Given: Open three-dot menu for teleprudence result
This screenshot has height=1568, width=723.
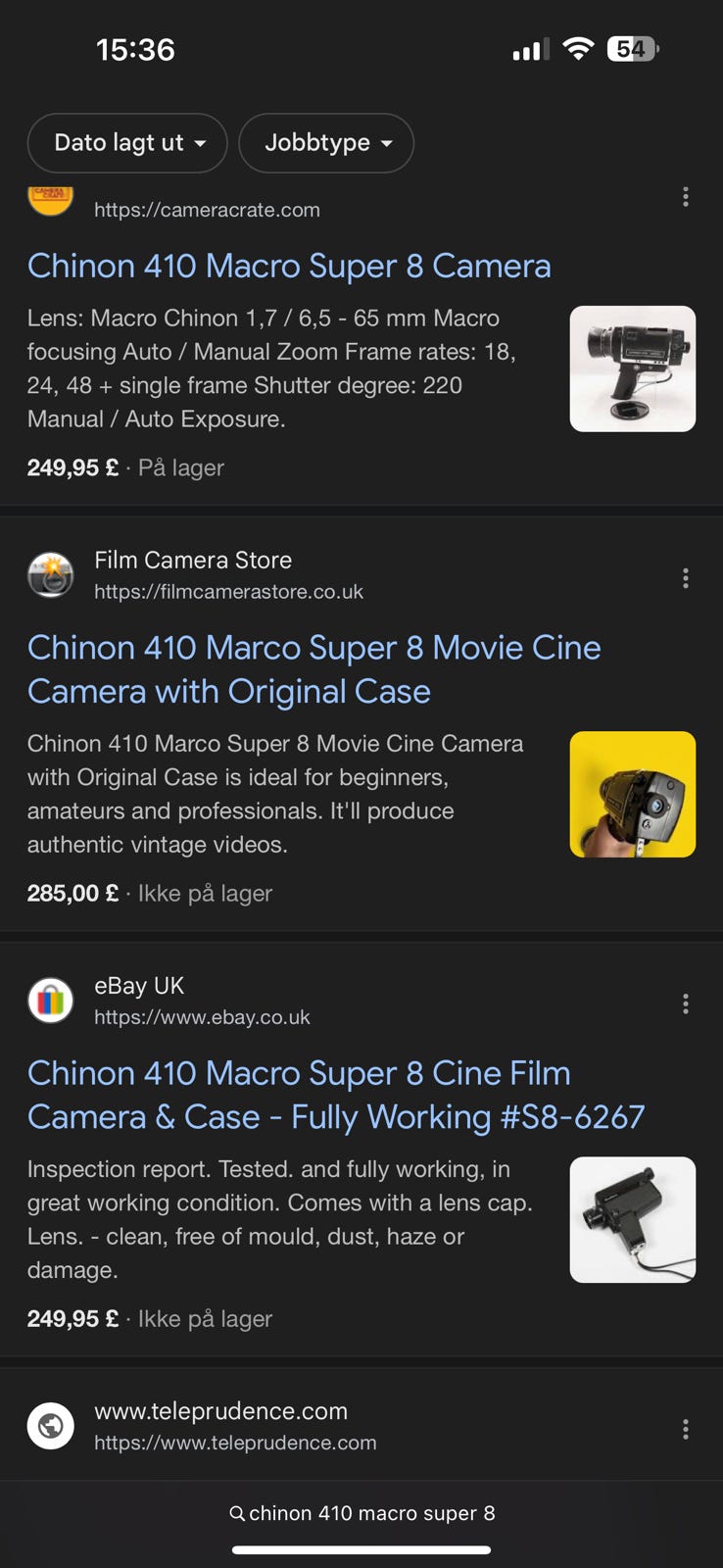Looking at the screenshot, I should pos(685,1429).
